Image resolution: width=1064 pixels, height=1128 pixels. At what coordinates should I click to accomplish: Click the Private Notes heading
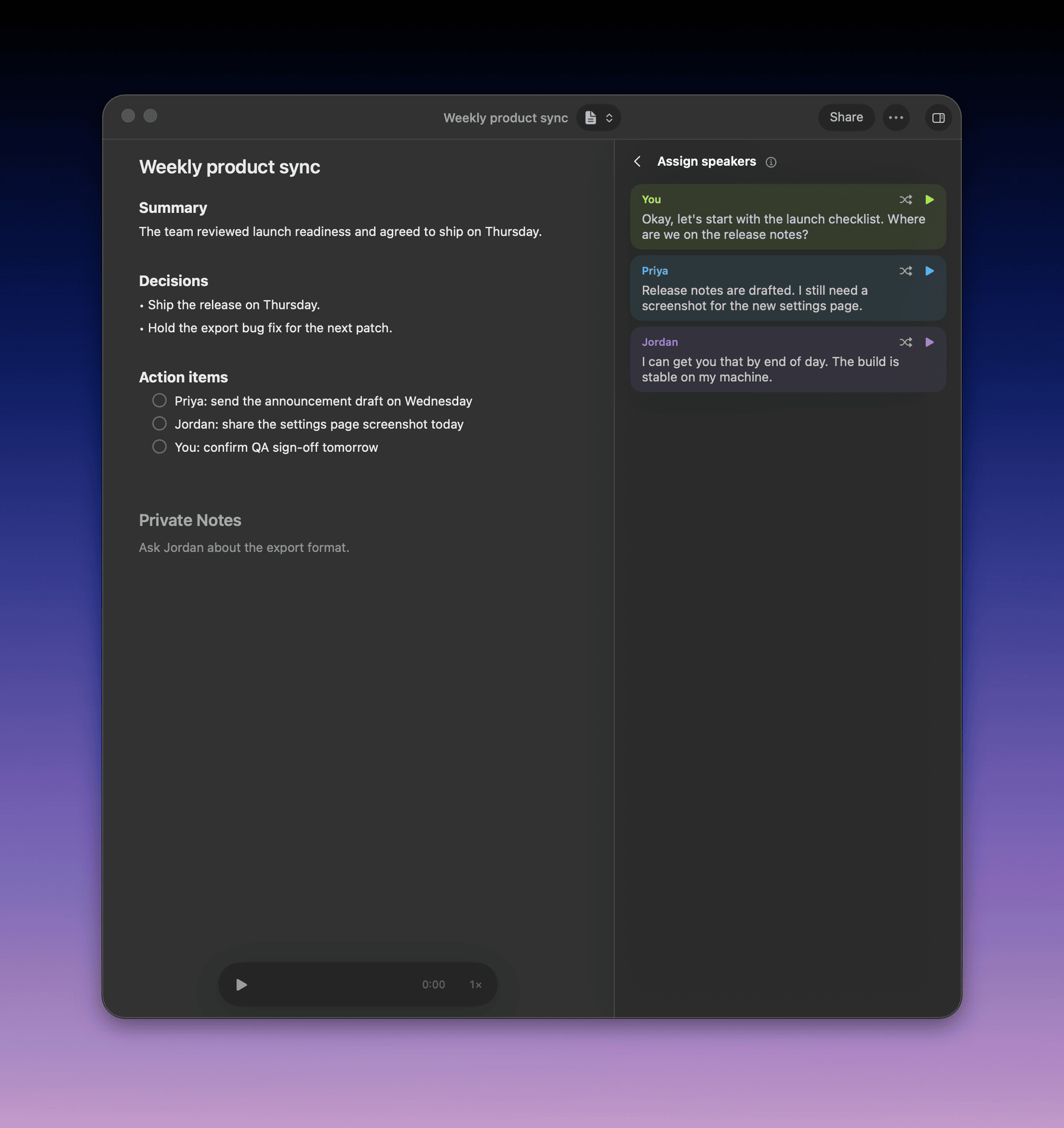pos(190,520)
